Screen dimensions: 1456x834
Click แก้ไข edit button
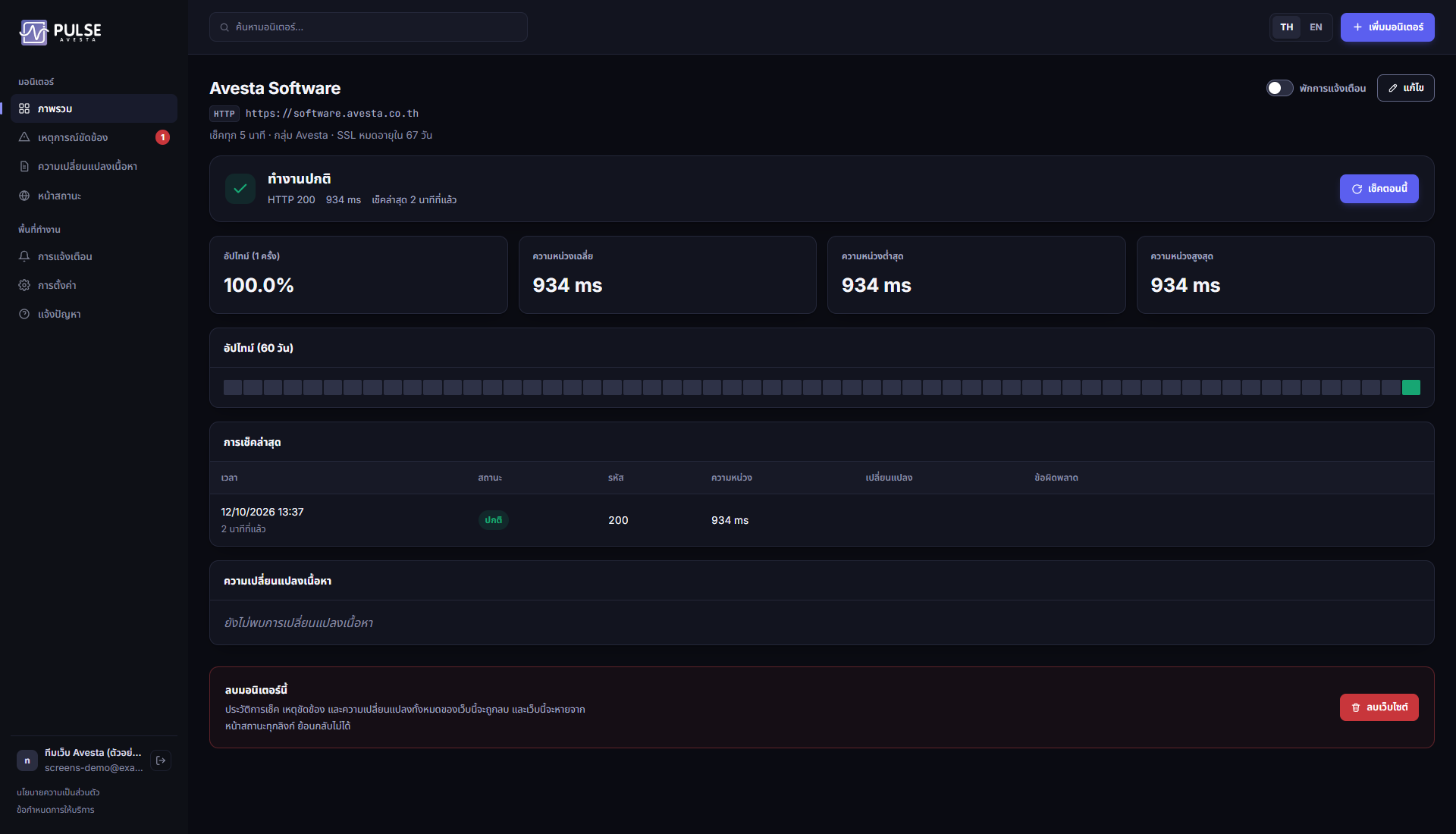pos(1405,88)
